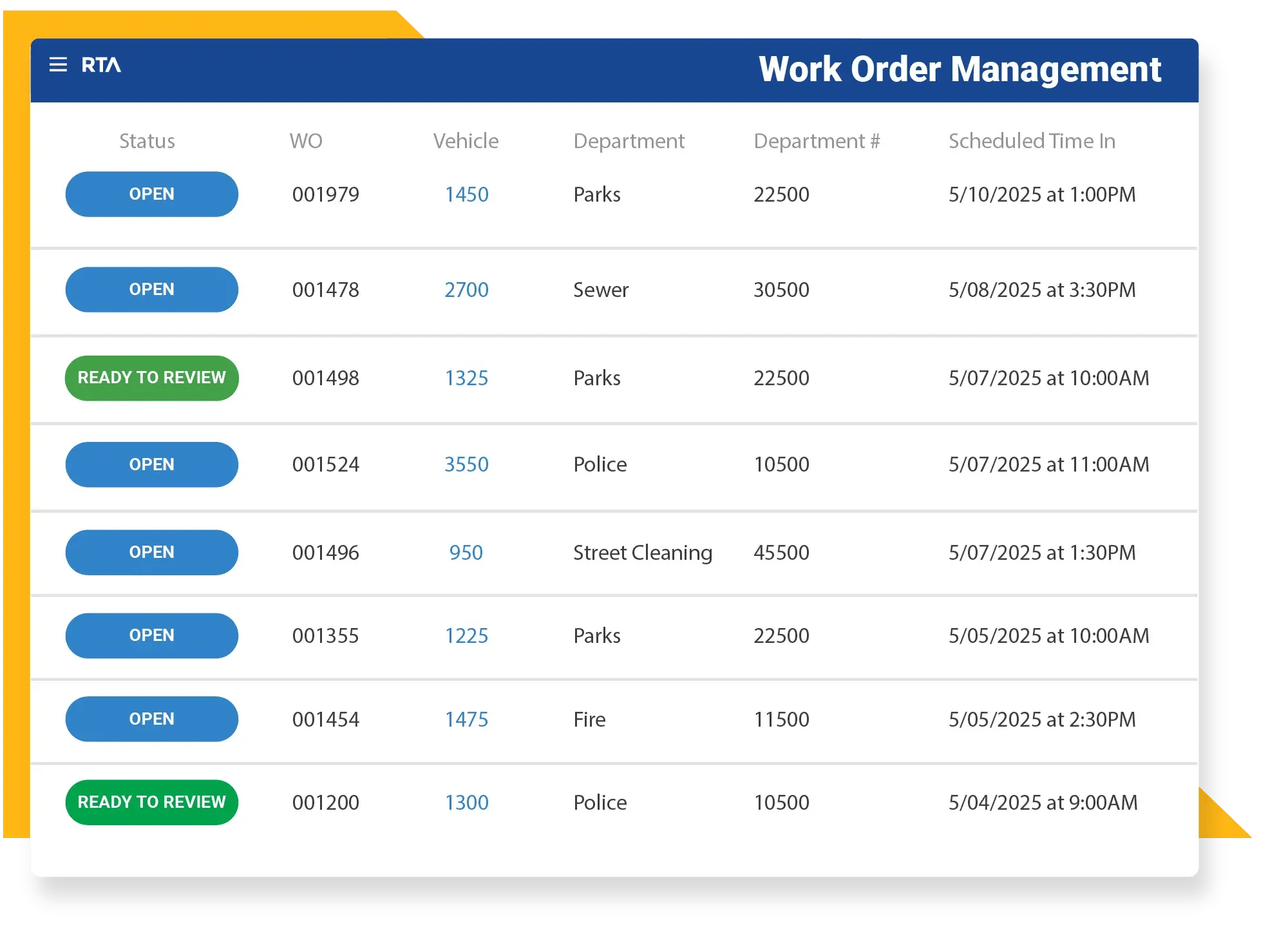Click scheduled time 5/08/2025 at 3:30PM

pyautogui.click(x=1042, y=290)
